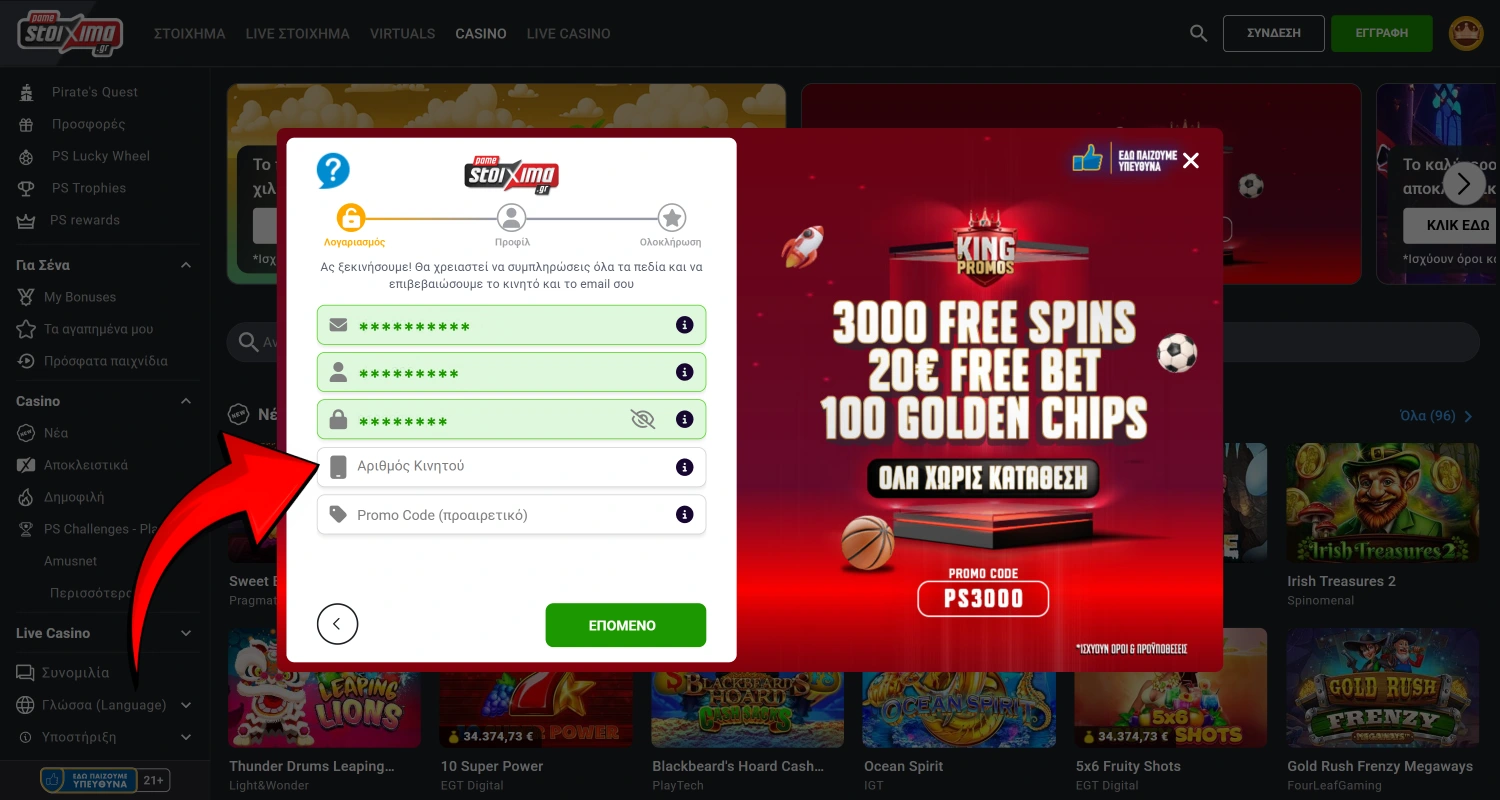The height and width of the screenshot is (800, 1500).
Task: Advance carousel with the right arrow
Action: [1464, 183]
